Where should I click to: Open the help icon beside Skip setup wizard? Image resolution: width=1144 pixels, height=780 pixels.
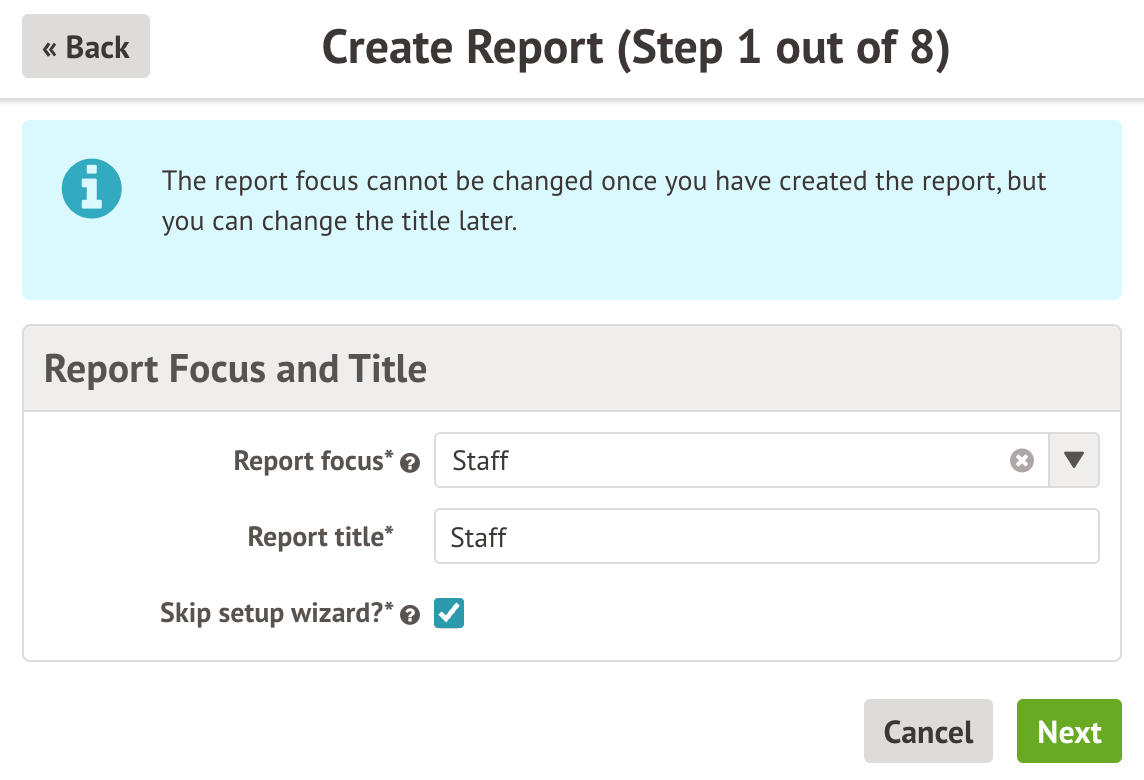pos(409,616)
